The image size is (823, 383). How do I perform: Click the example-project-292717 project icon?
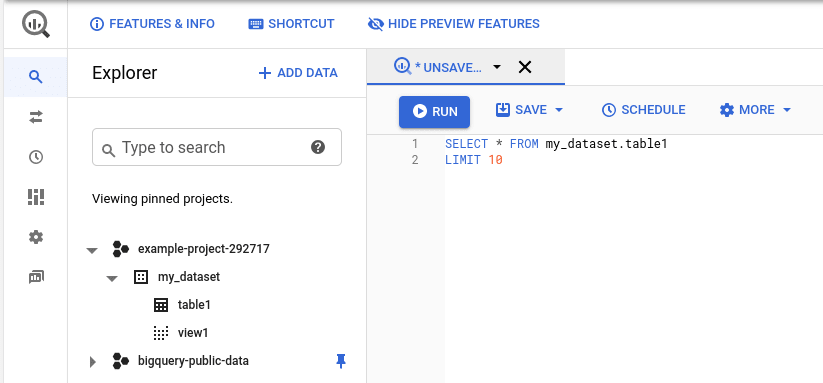point(121,249)
